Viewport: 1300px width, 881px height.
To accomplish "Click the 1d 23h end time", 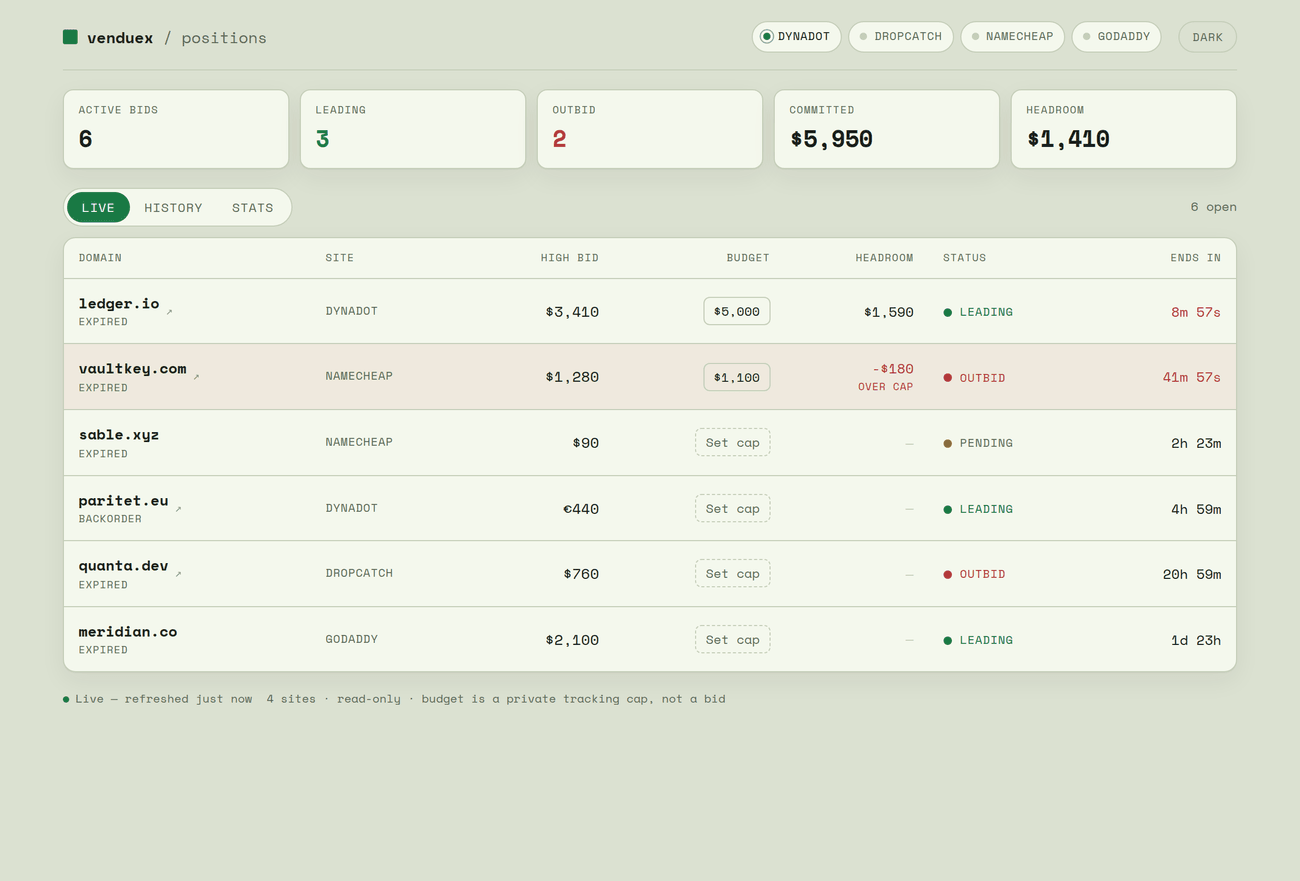I will (x=1196, y=640).
